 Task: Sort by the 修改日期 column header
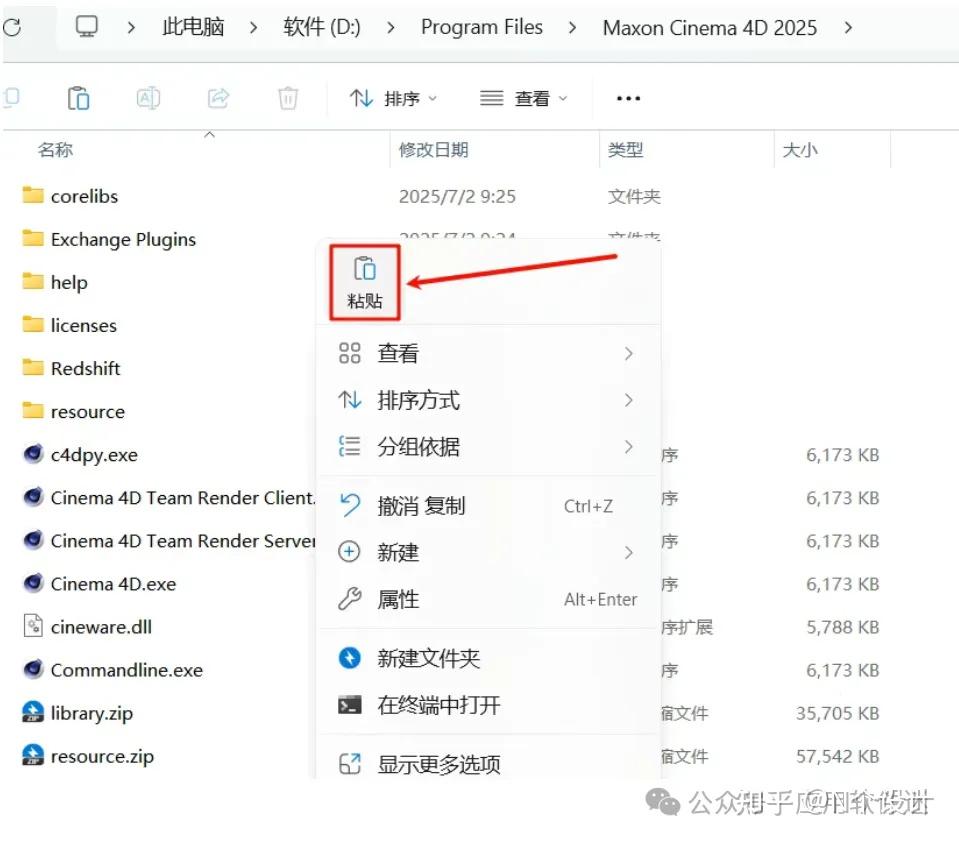click(434, 149)
